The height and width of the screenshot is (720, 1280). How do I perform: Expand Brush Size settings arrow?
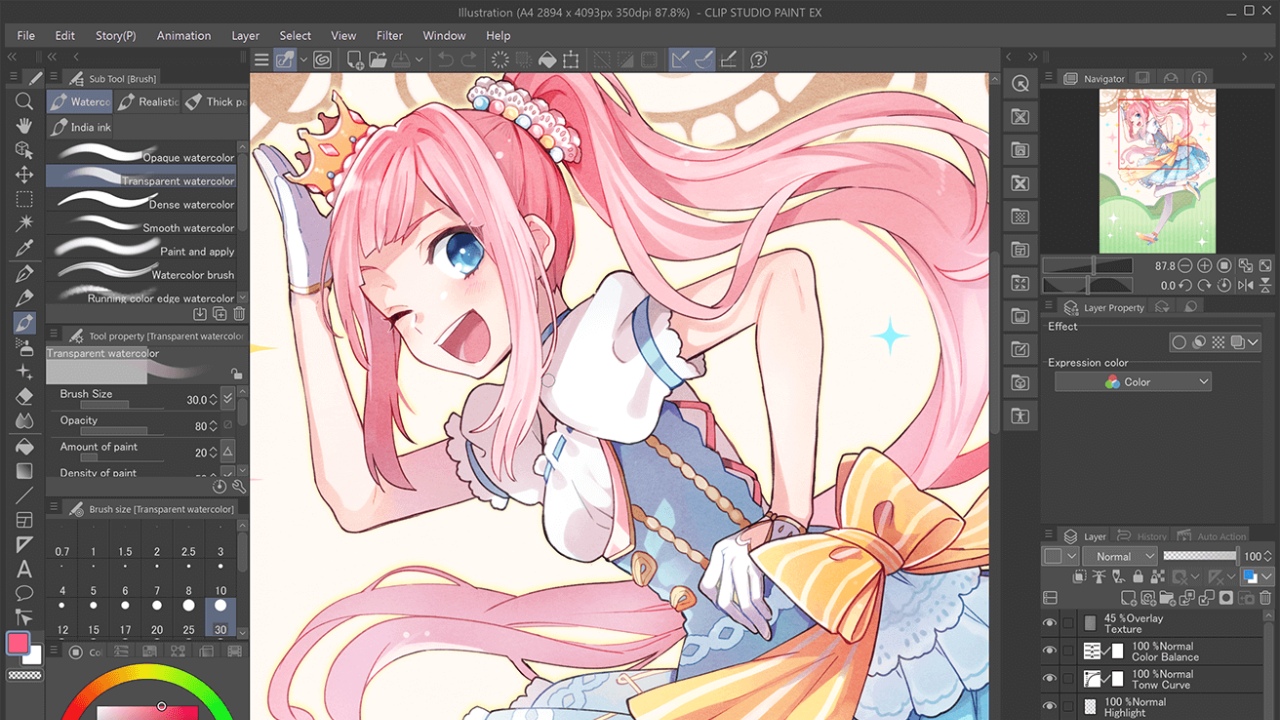point(228,399)
